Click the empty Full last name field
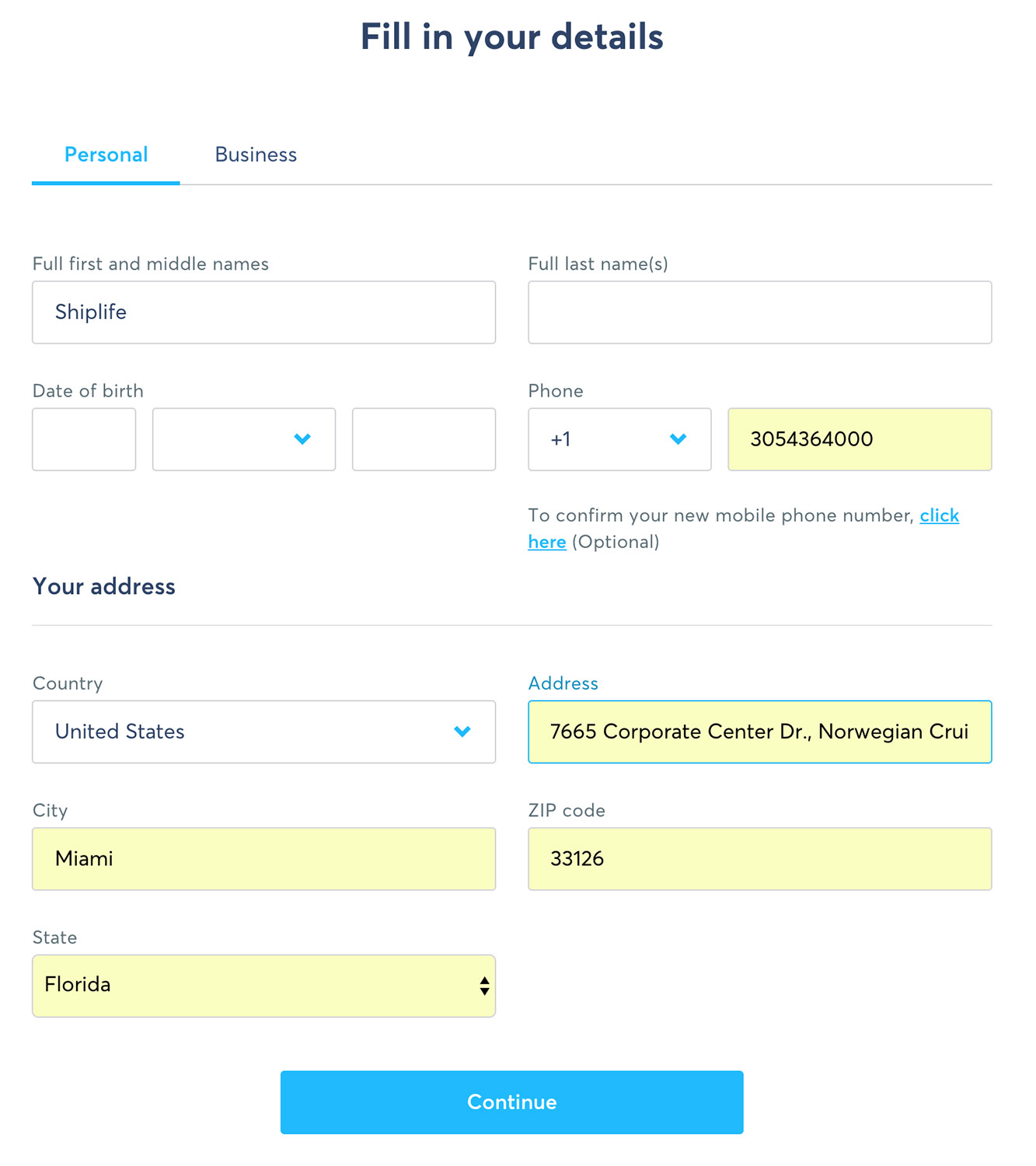Image resolution: width=1036 pixels, height=1166 pixels. click(x=759, y=312)
